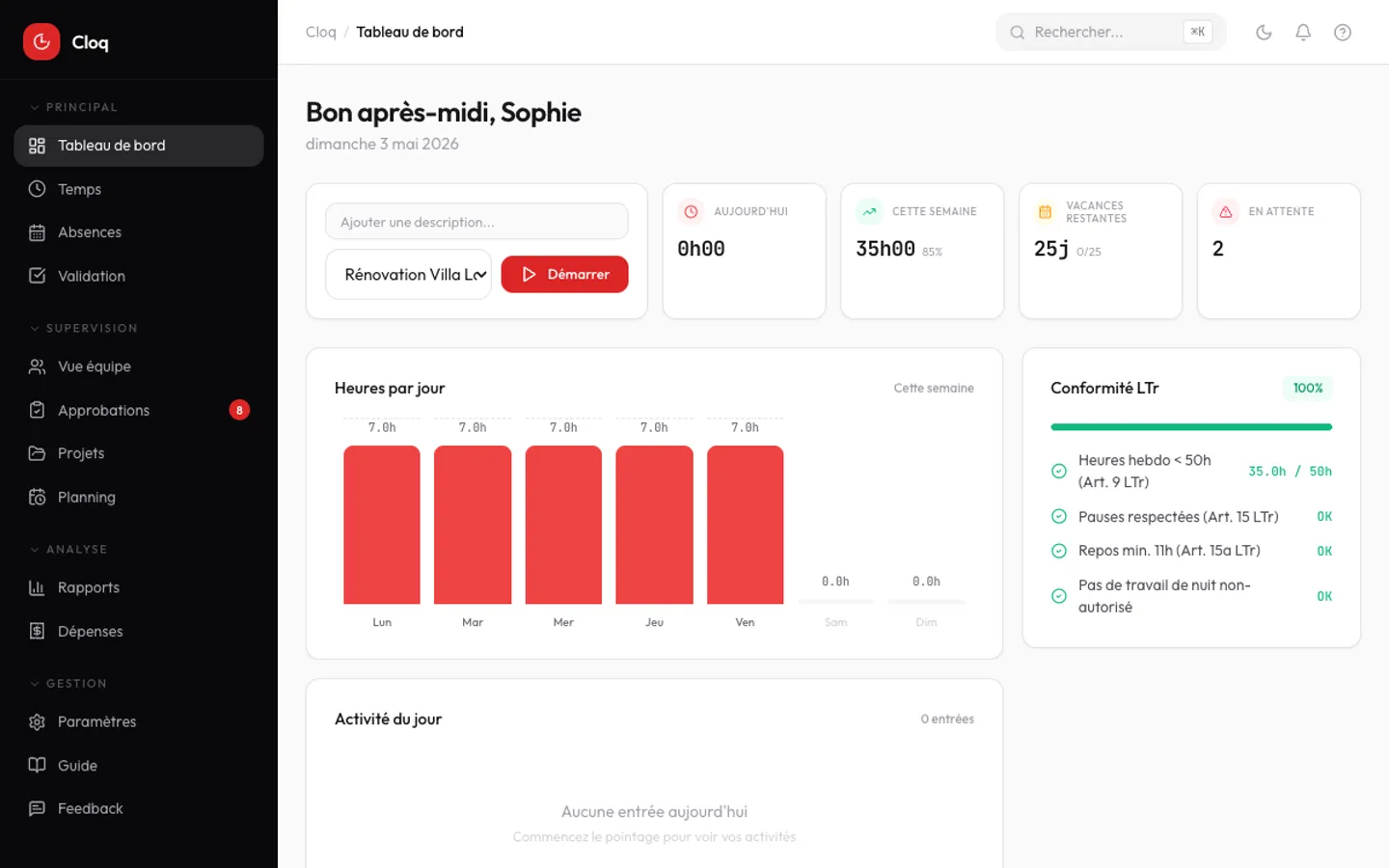Click the Dépenses receipt icon

tap(37, 631)
